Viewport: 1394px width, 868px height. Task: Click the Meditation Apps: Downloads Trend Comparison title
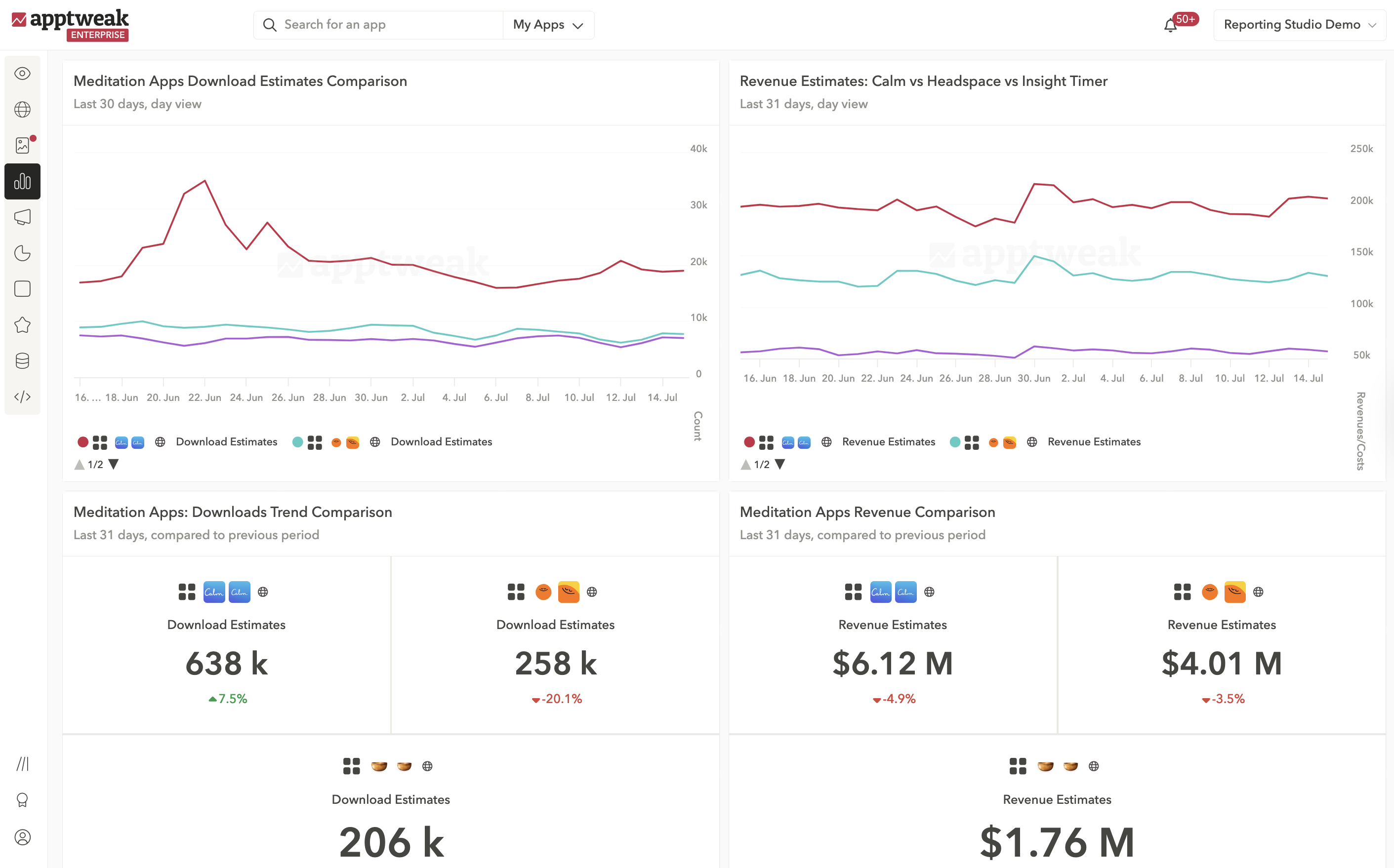tap(233, 512)
